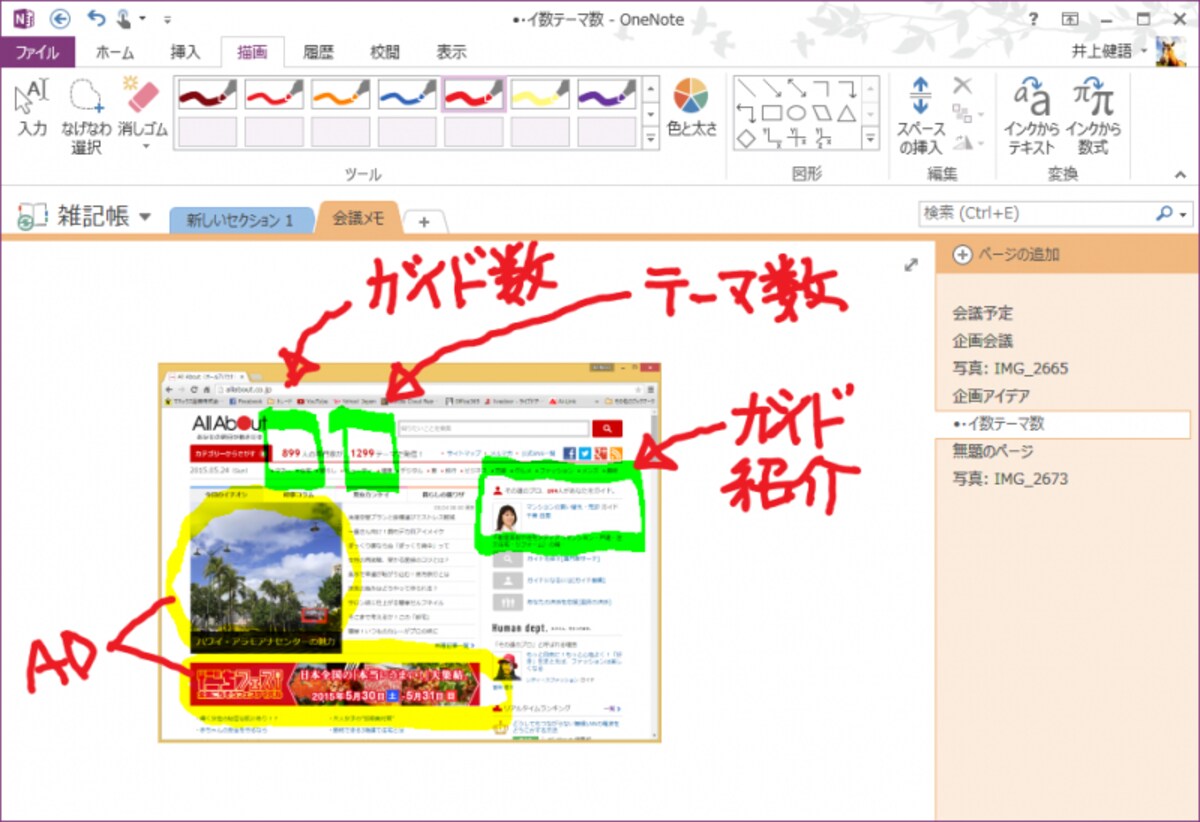Go back with the back arrow

(60, 18)
